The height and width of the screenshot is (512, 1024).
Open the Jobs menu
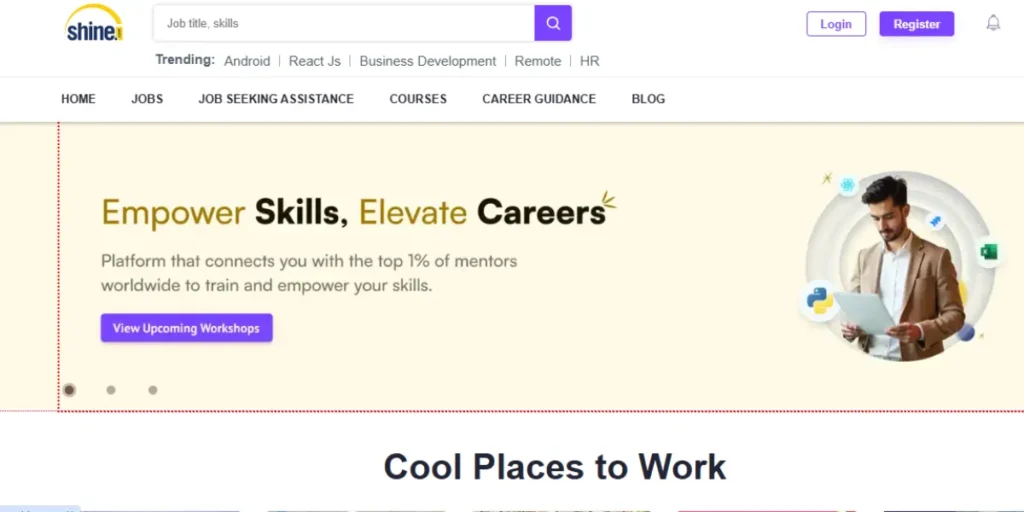[147, 99]
